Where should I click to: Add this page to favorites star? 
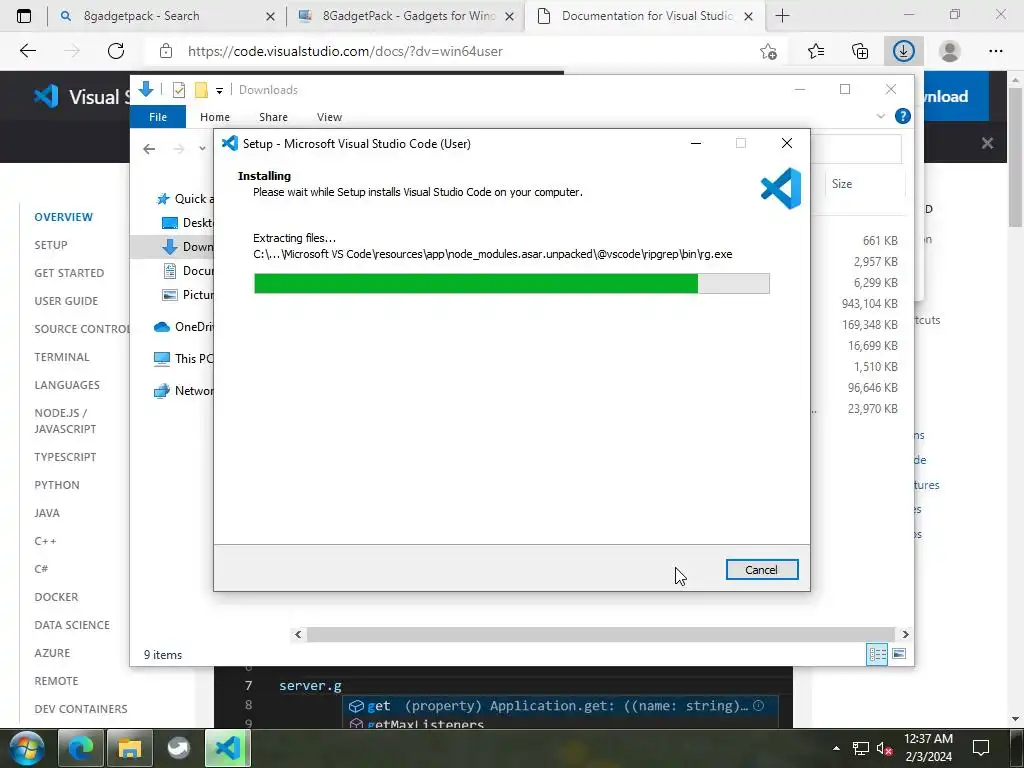[769, 52]
